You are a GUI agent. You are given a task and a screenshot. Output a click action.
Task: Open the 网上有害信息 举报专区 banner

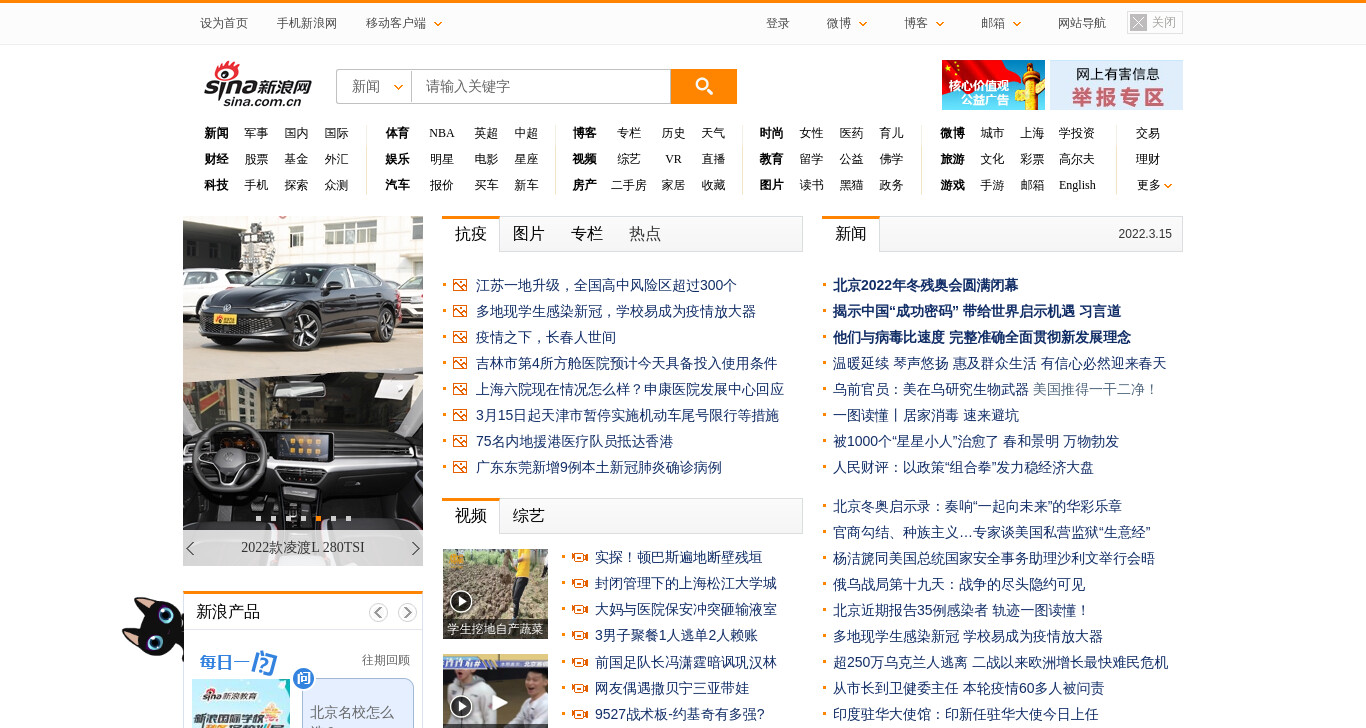(1116, 85)
